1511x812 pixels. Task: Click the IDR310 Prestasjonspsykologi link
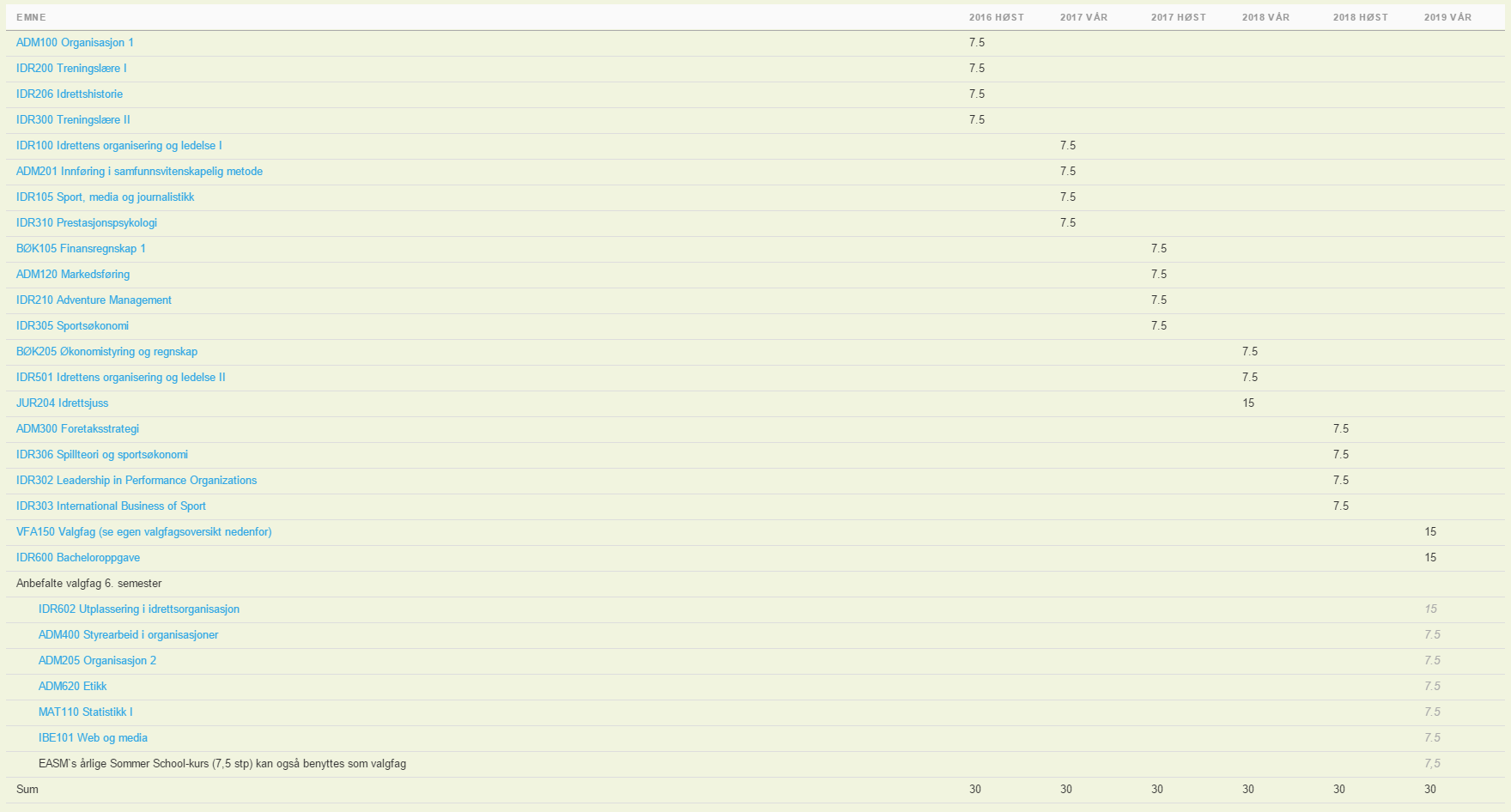[87, 223]
